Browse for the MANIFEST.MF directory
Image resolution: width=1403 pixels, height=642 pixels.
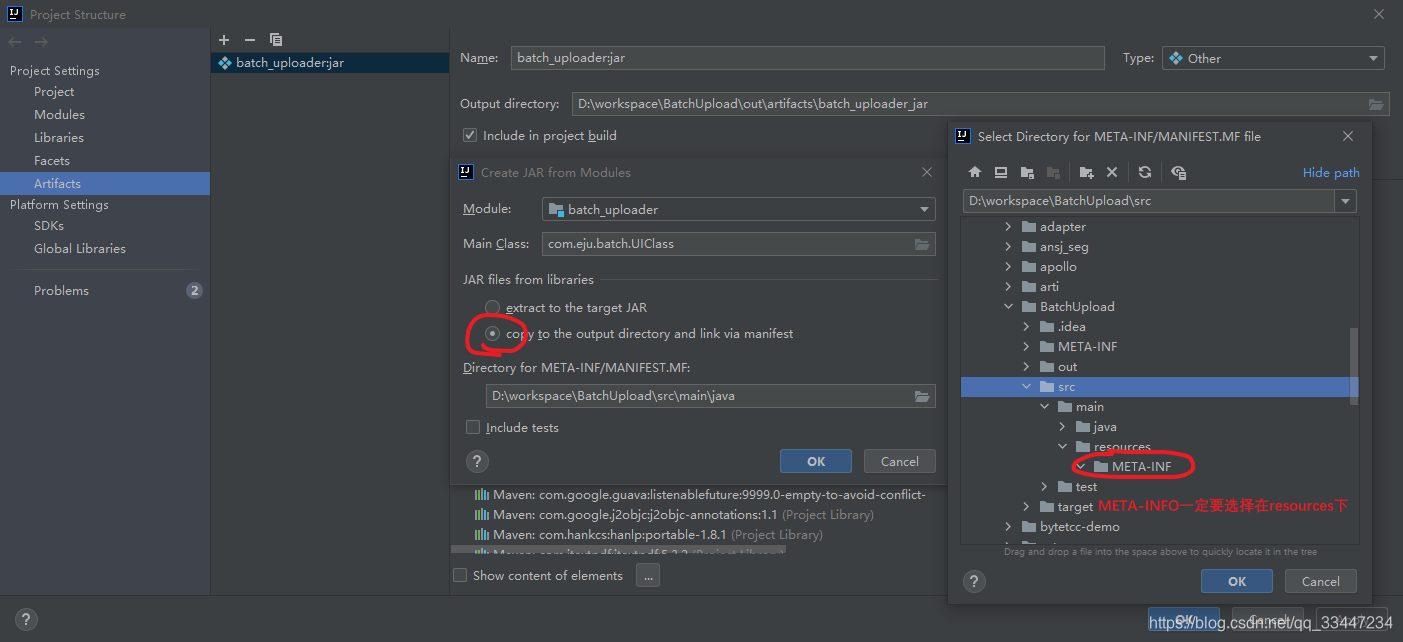[x=922, y=397]
